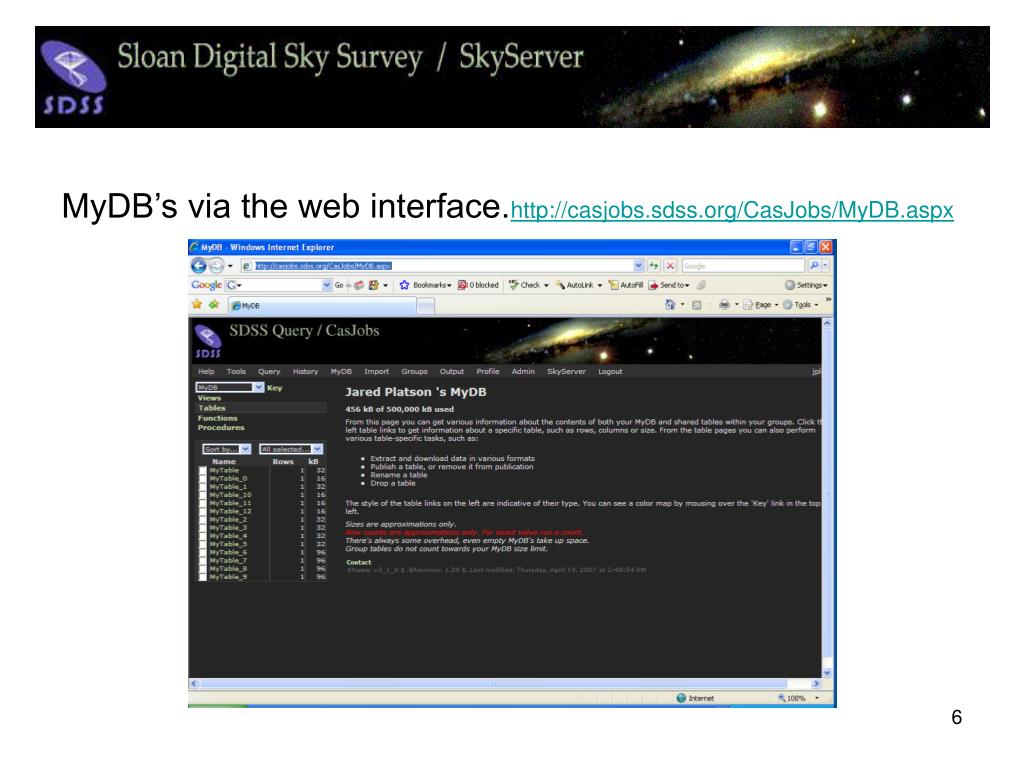Click the page's horizontal scrollbar thumb

pos(493,683)
